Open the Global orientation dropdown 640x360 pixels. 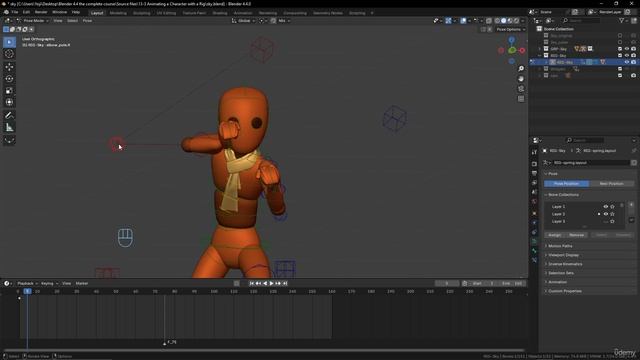click(x=244, y=20)
